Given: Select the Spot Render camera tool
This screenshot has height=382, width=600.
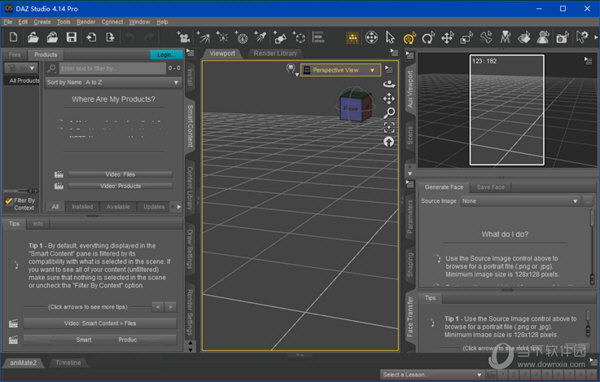Looking at the screenshot, I should point(562,38).
